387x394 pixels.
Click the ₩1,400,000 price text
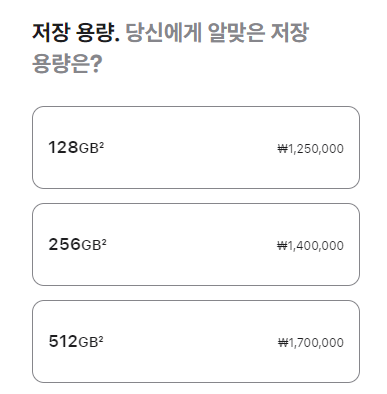[x=310, y=246]
